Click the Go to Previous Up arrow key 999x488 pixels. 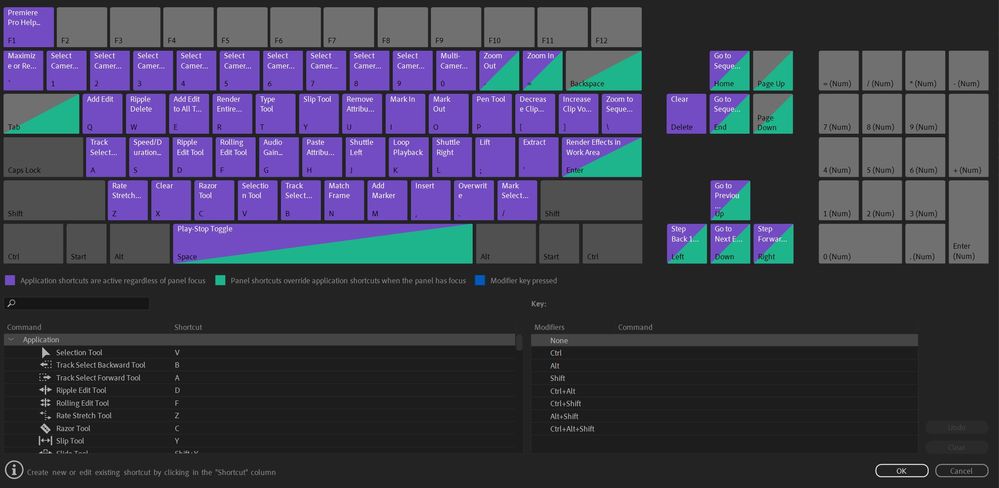coord(730,200)
